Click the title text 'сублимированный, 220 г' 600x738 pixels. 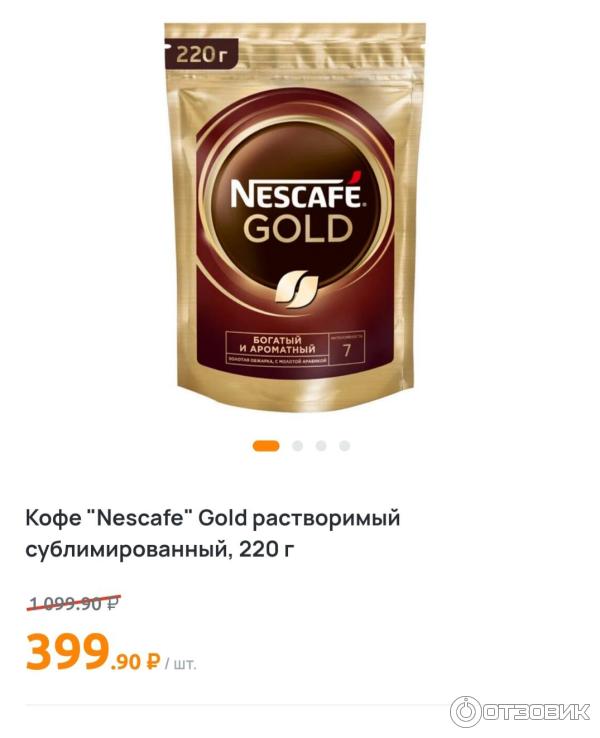tap(160, 549)
